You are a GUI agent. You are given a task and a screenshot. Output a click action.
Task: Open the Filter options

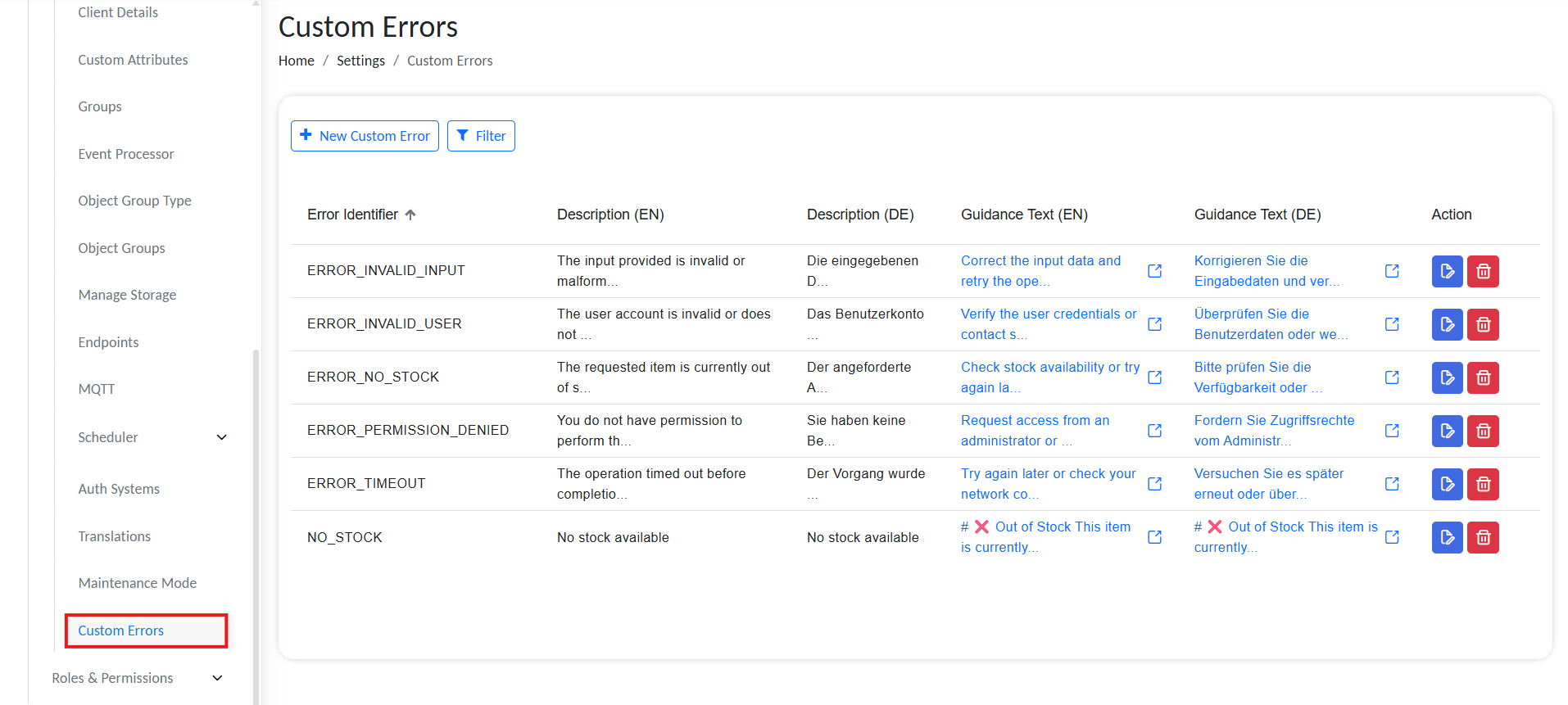coord(481,136)
